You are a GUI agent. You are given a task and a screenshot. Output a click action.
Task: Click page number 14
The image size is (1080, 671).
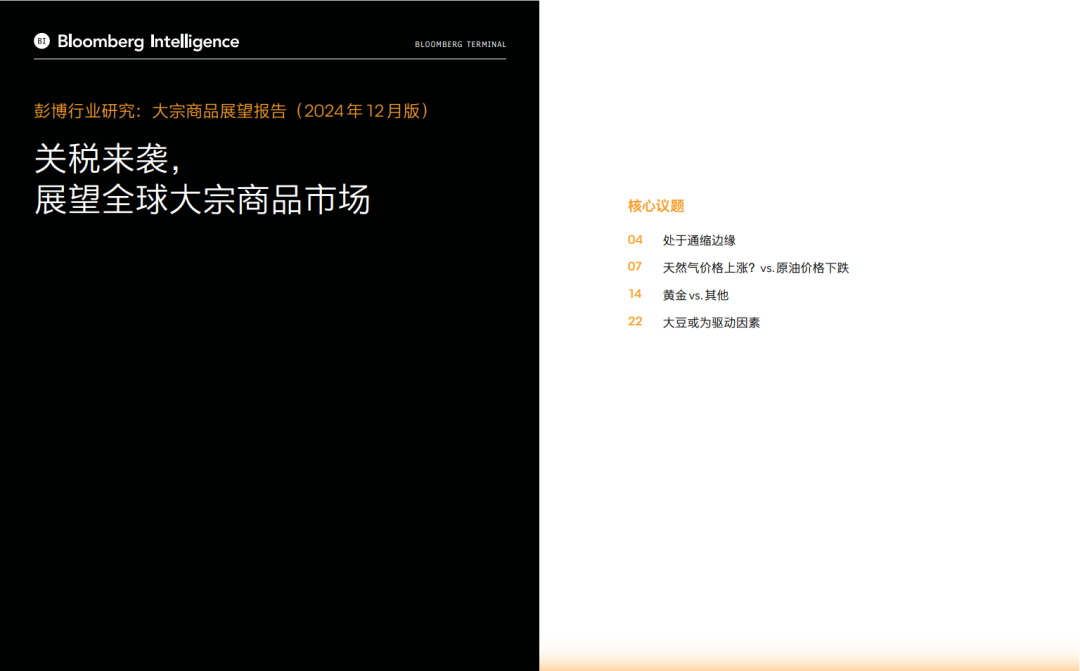pos(635,294)
